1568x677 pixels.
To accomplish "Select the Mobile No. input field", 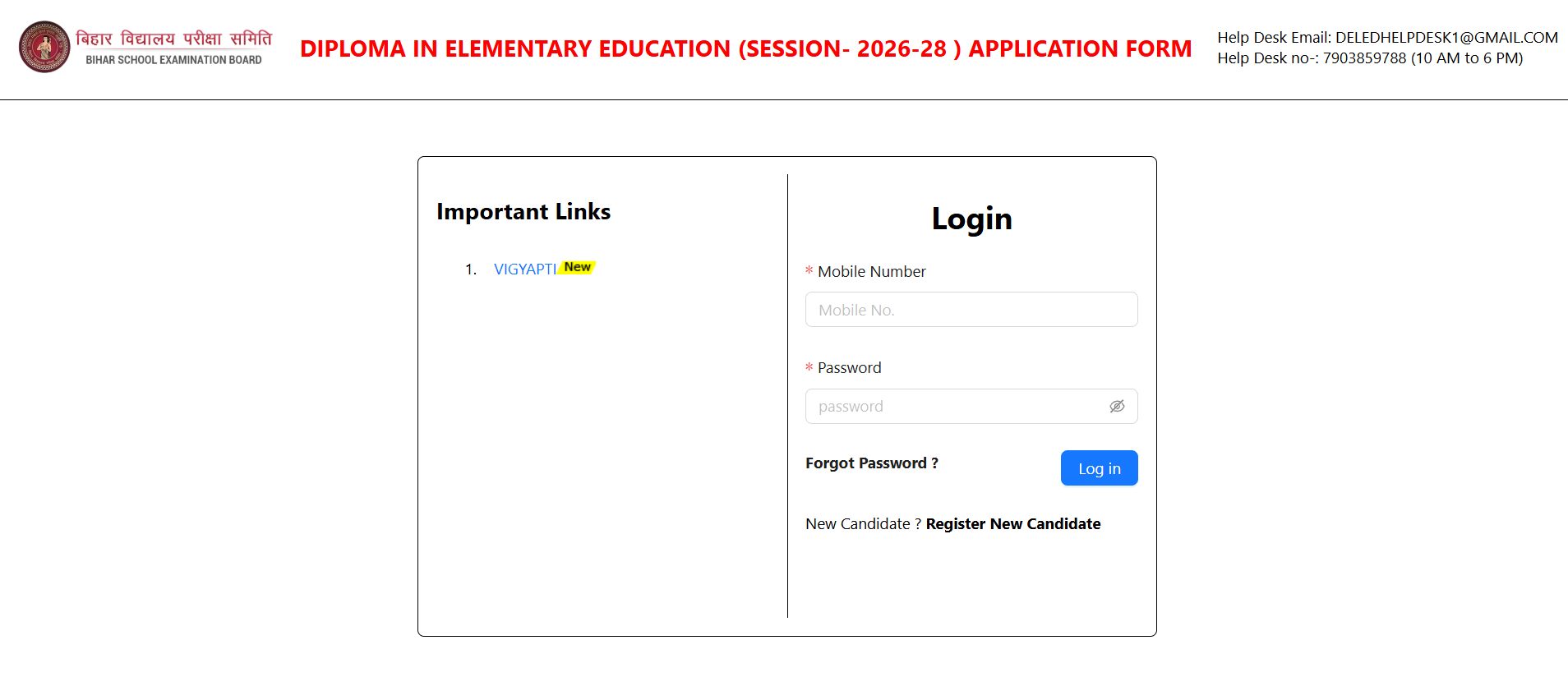I will click(971, 310).
